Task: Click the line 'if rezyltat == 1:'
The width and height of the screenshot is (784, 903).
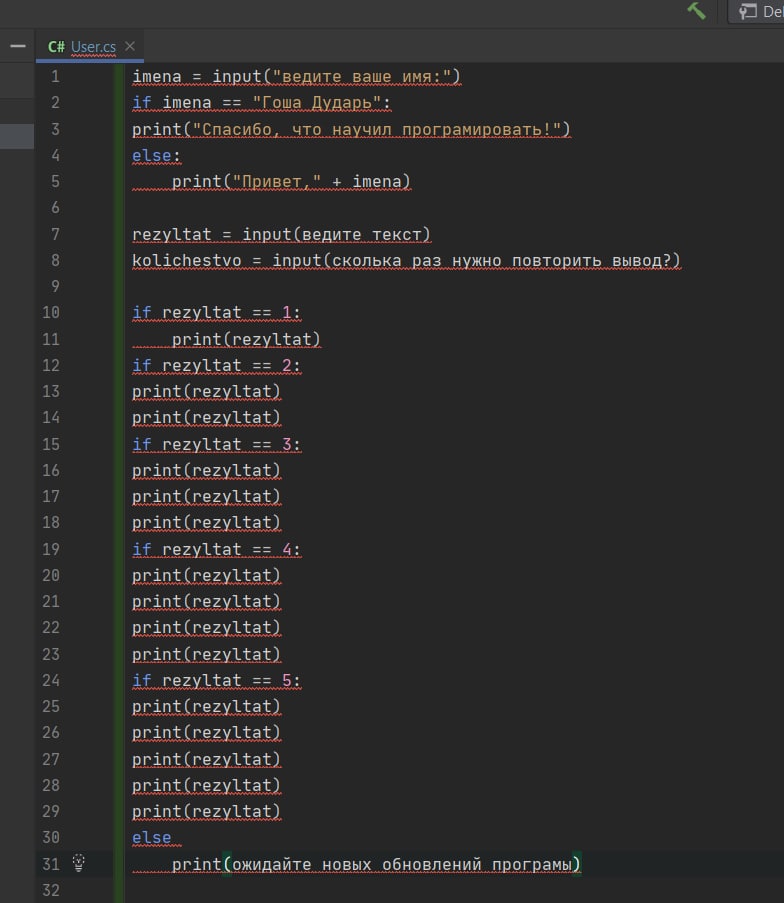Action: pos(217,313)
